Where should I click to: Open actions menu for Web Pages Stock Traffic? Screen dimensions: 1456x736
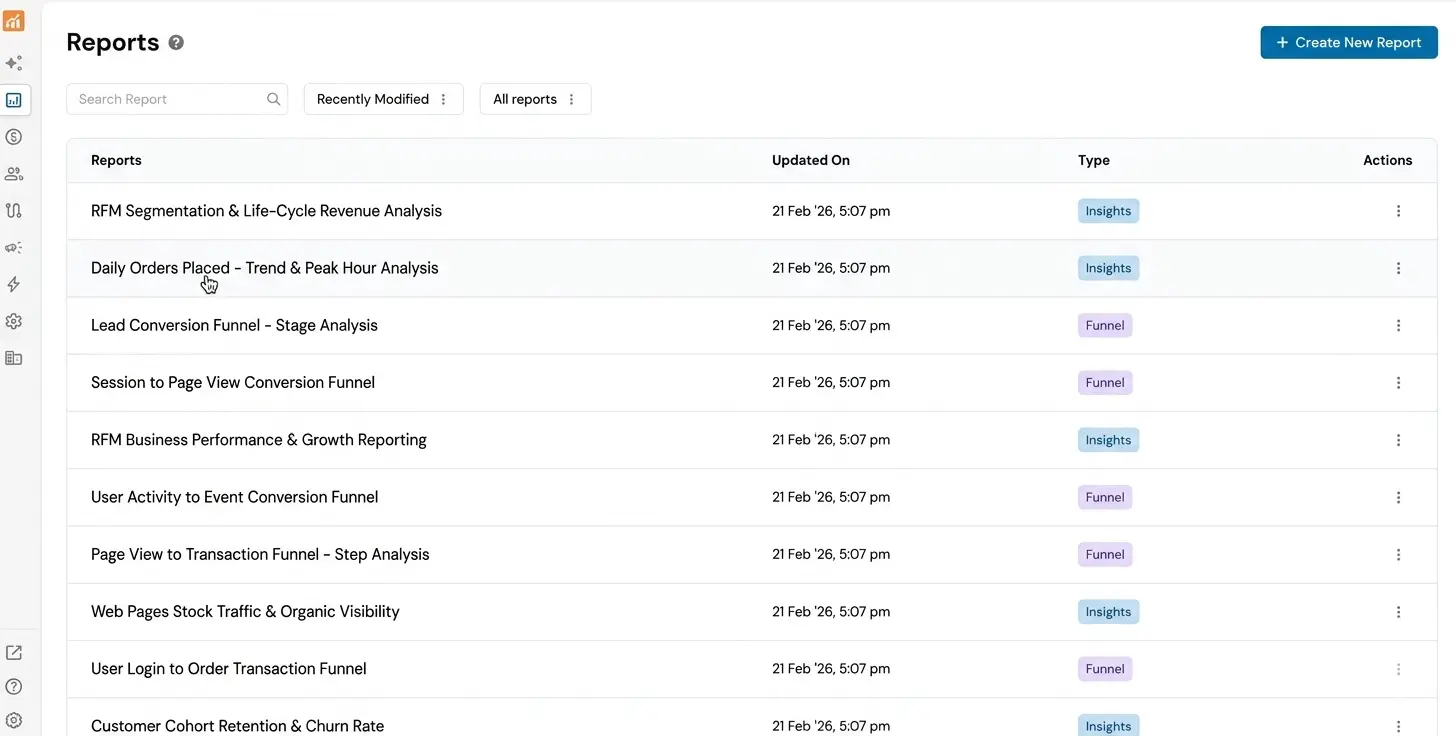click(x=1398, y=612)
